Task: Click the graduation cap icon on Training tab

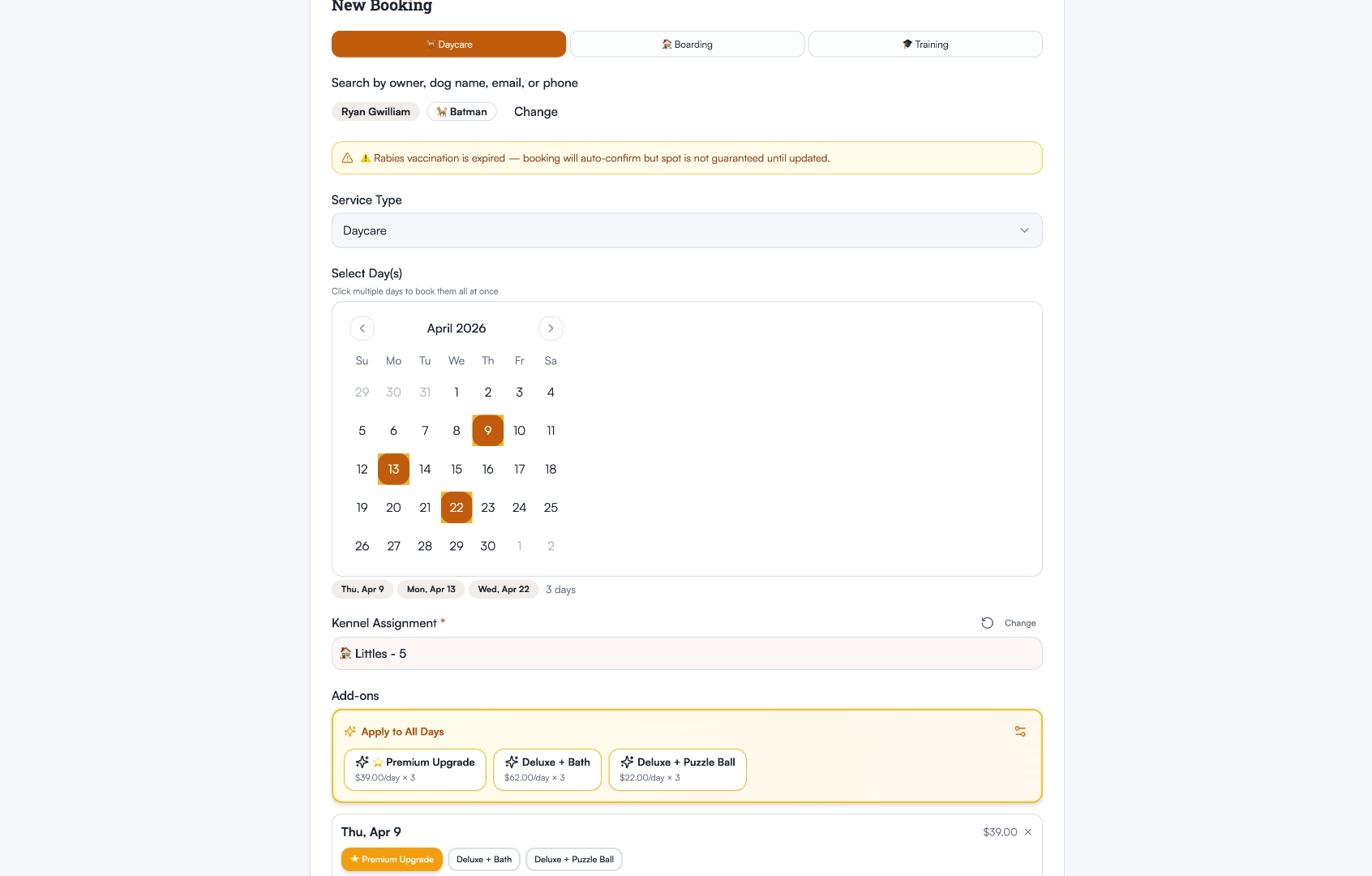Action: click(x=907, y=45)
